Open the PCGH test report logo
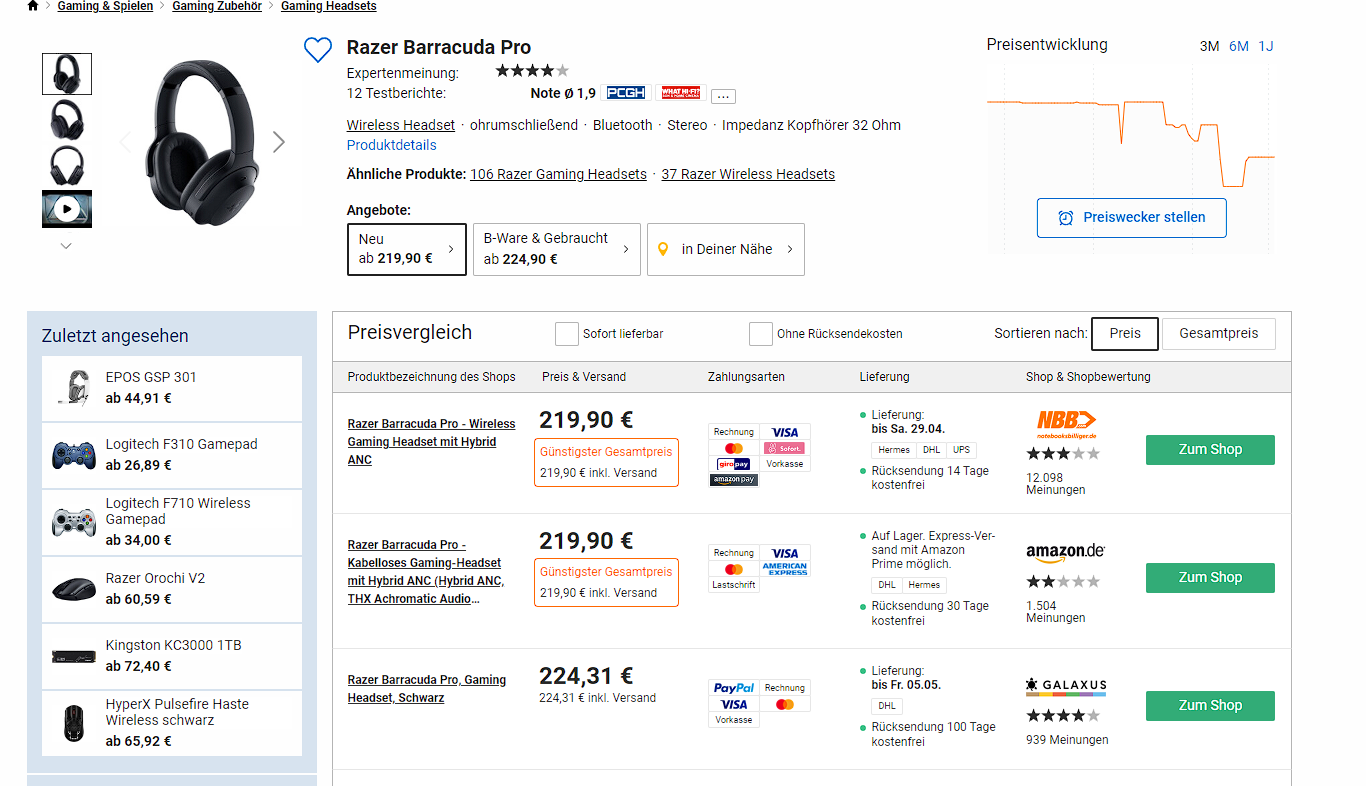 click(627, 93)
